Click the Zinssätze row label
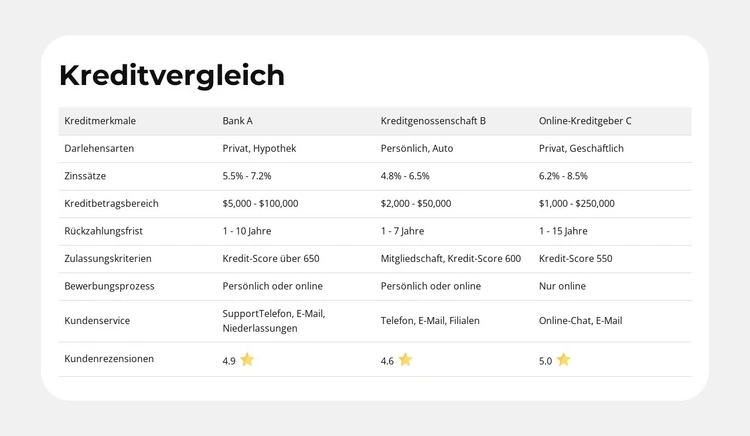 (85, 176)
